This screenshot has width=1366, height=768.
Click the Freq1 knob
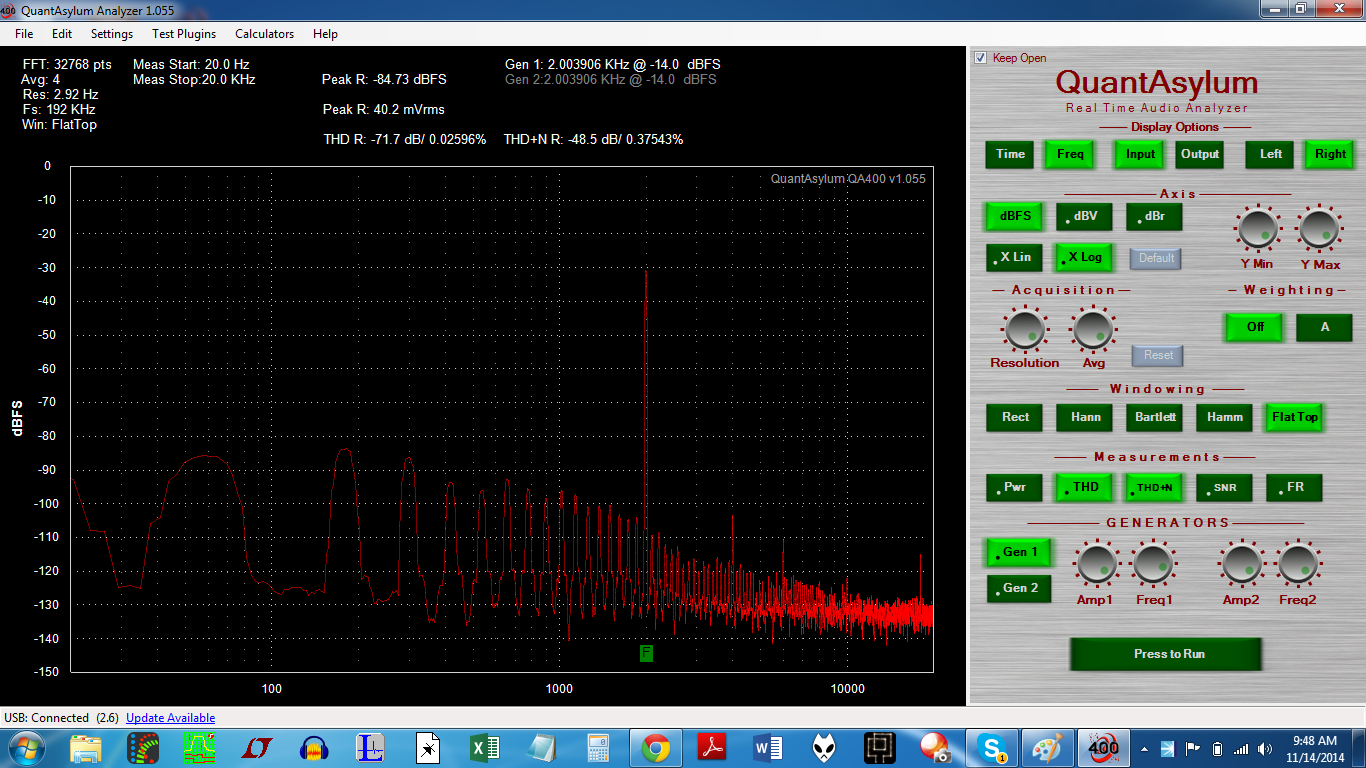(1153, 565)
